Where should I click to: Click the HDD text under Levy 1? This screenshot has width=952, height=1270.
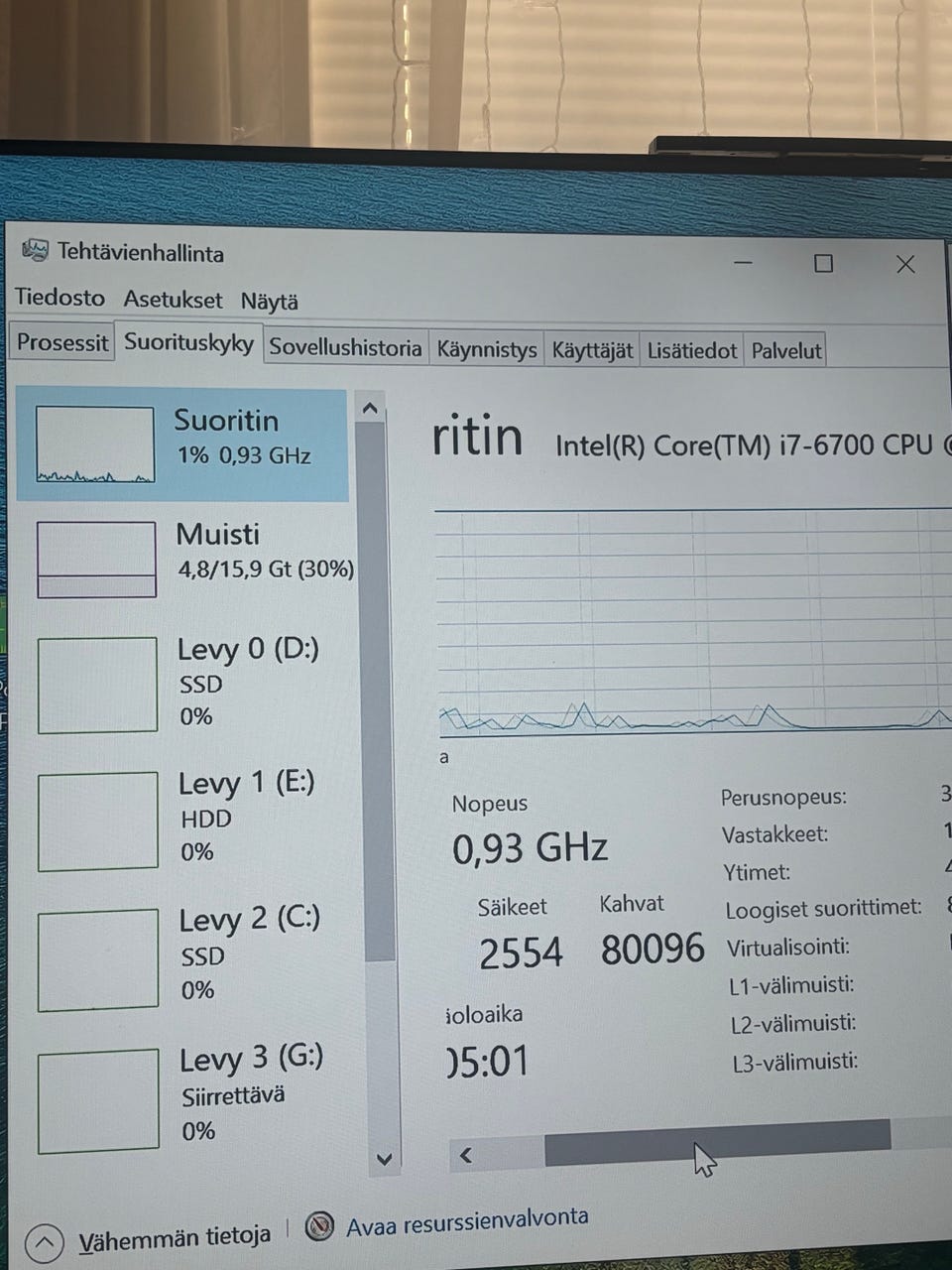point(206,820)
